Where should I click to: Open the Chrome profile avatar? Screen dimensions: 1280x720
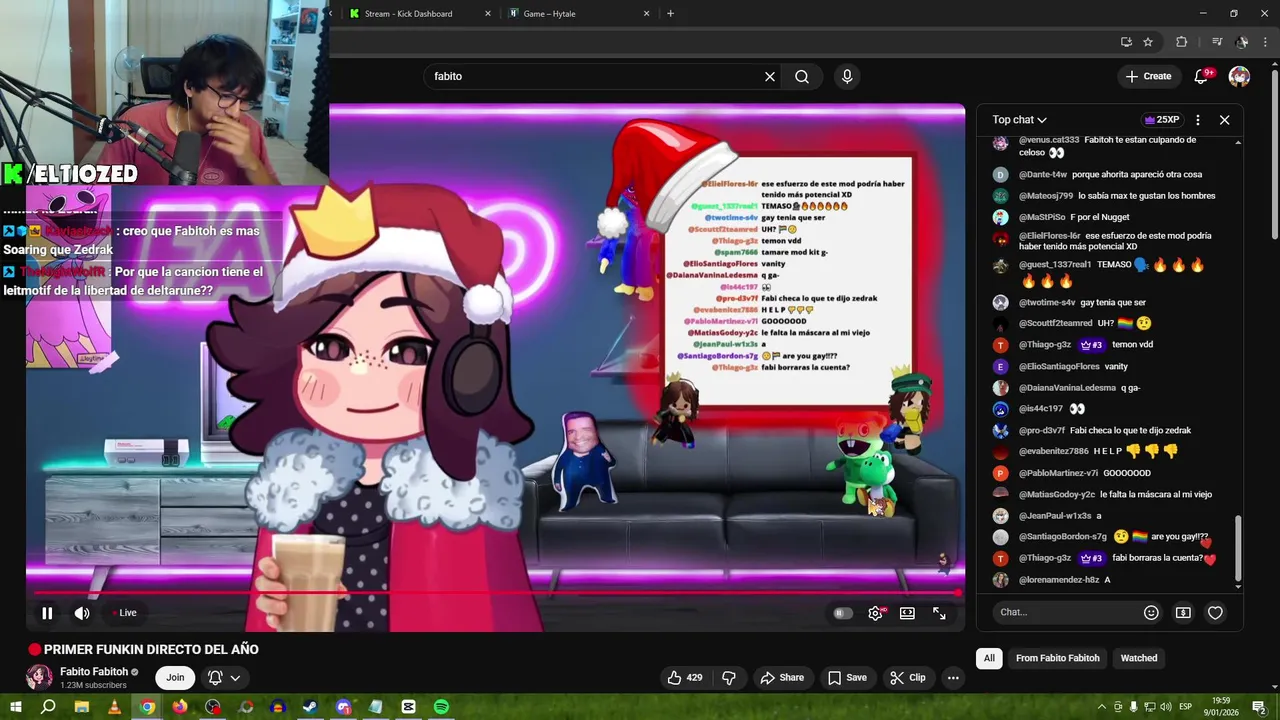tap(1241, 42)
